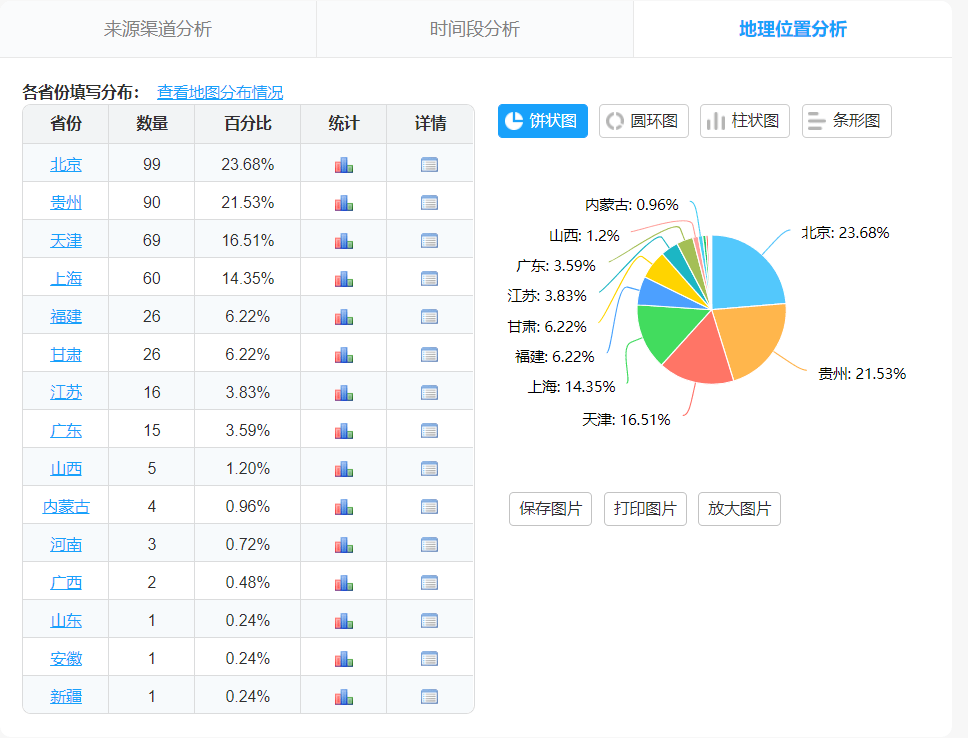This screenshot has width=968, height=738.
Task: Open the details icon for 上海
Action: [x=430, y=278]
